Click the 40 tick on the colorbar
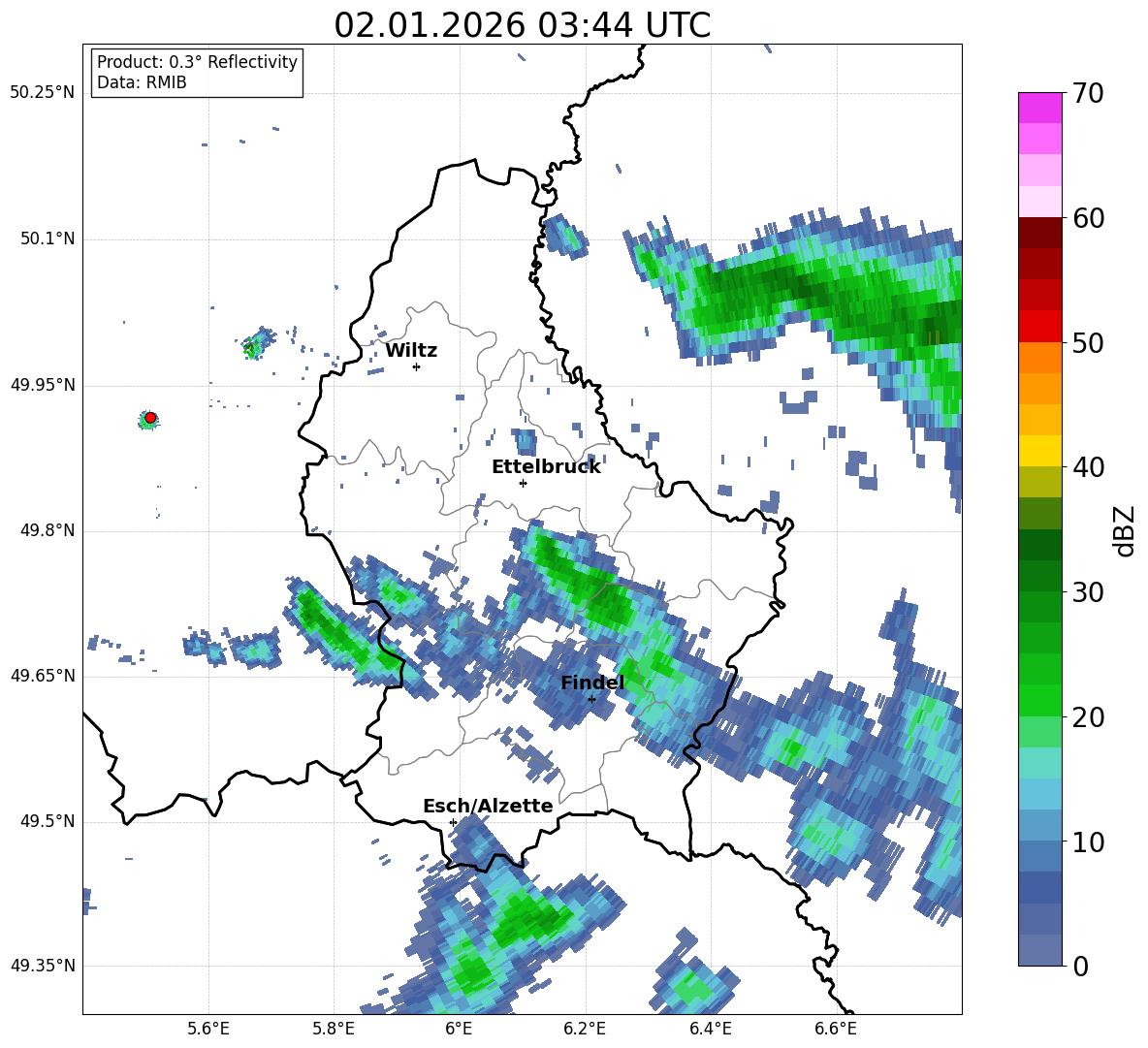The image size is (1148, 1048). [x=1088, y=467]
